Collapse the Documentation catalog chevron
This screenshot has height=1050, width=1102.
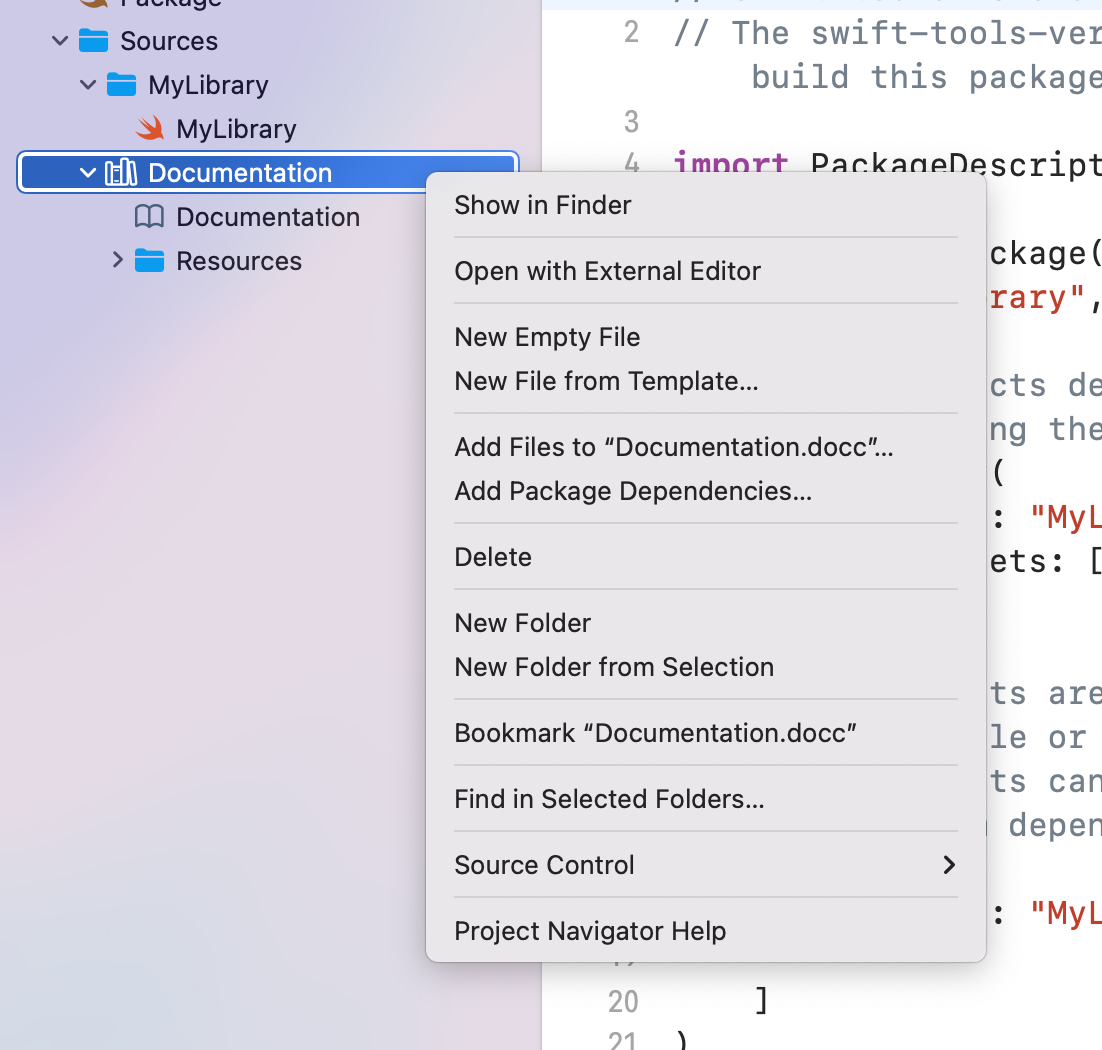coord(88,172)
